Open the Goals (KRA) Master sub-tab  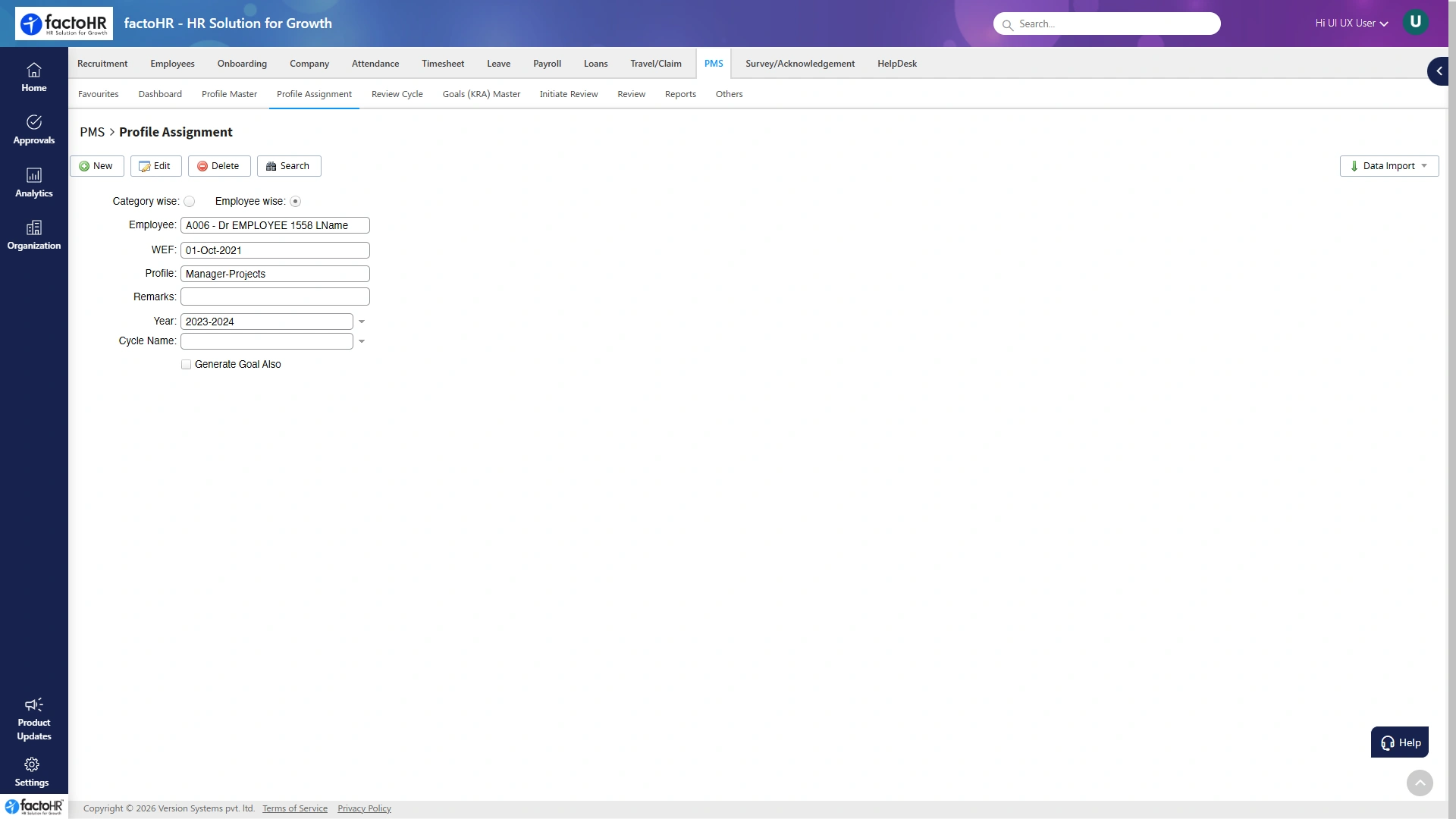[482, 94]
